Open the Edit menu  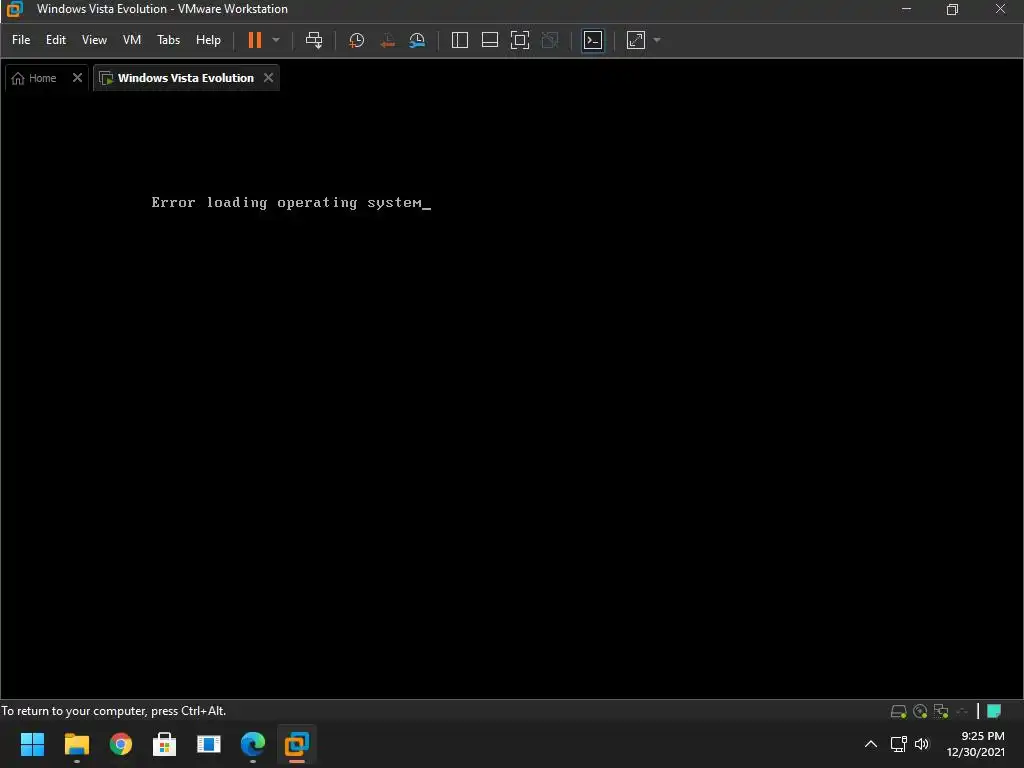point(56,40)
